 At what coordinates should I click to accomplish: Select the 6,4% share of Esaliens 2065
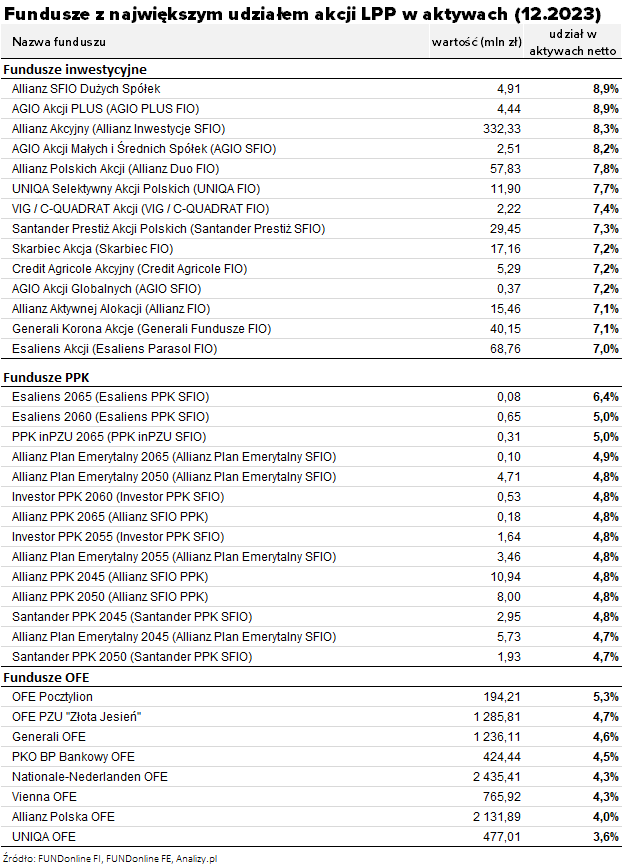599,397
